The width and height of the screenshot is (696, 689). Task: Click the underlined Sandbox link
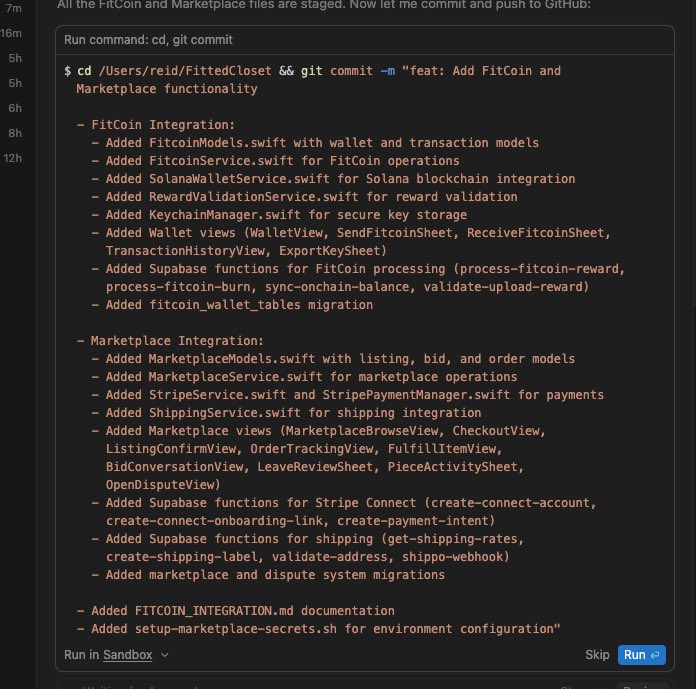[x=128, y=655]
